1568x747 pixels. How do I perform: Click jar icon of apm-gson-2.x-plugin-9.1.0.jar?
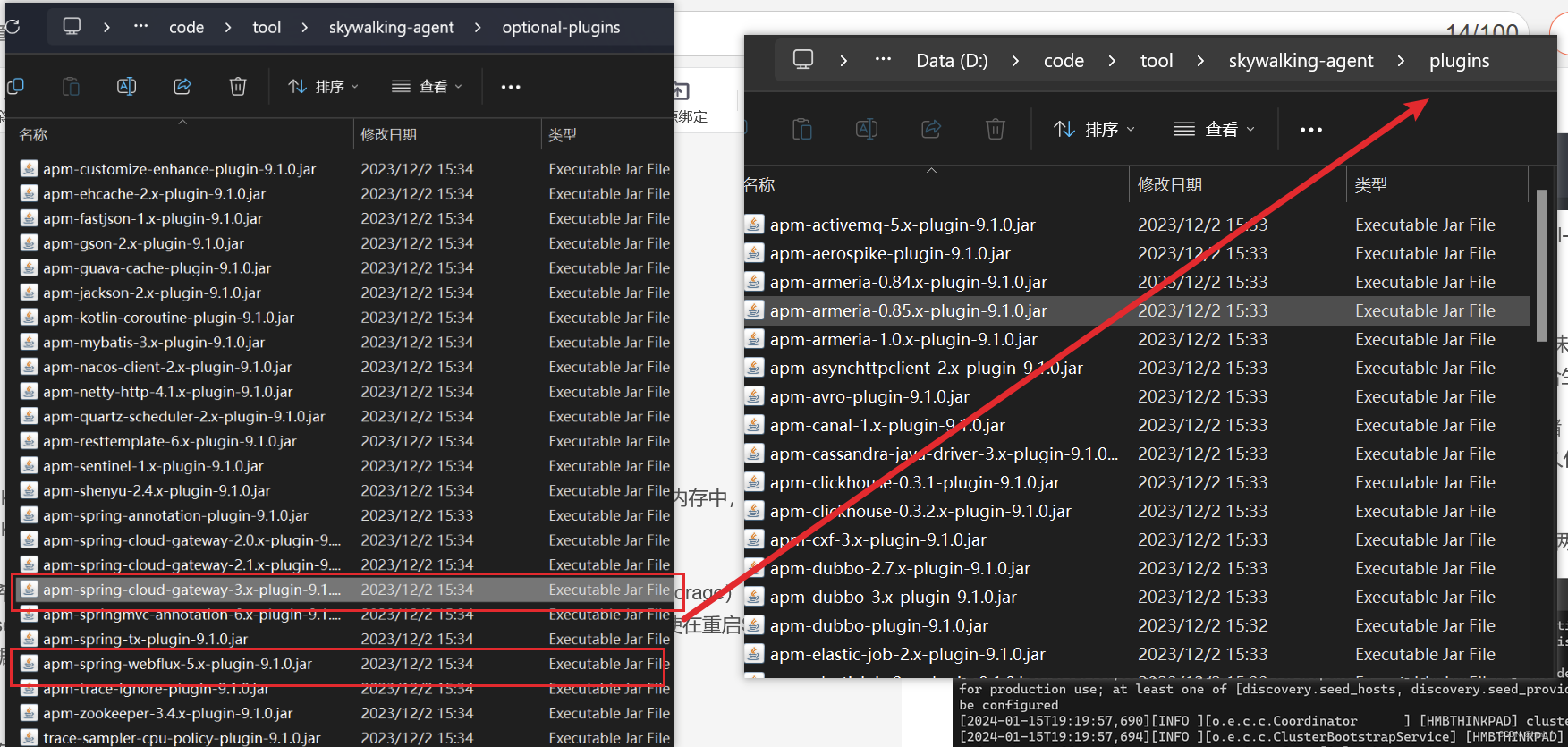tap(29, 243)
